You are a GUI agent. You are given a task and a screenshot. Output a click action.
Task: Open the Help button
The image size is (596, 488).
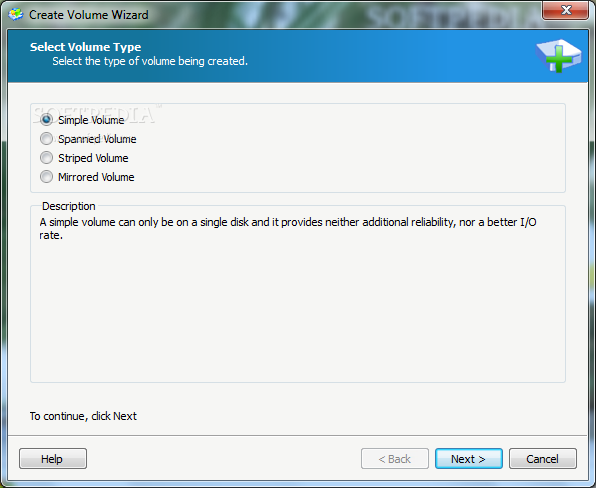point(53,459)
